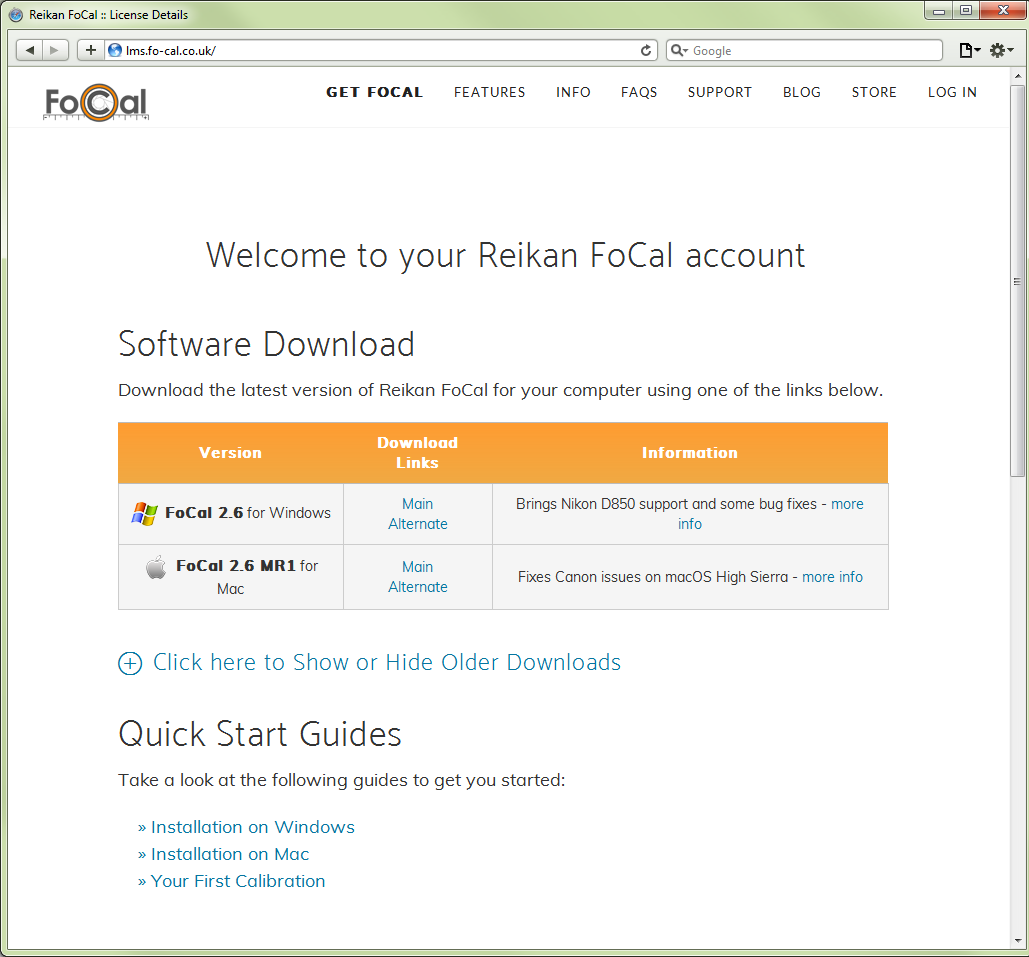
Task: Open the STORE menu item
Action: [x=874, y=93]
